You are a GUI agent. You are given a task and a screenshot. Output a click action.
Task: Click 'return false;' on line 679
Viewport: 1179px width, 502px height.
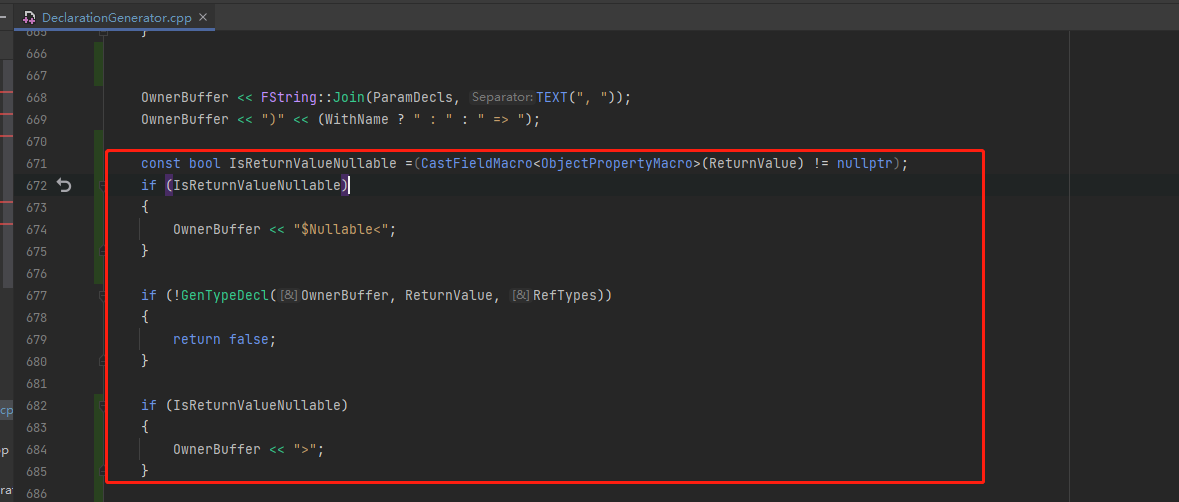225,340
